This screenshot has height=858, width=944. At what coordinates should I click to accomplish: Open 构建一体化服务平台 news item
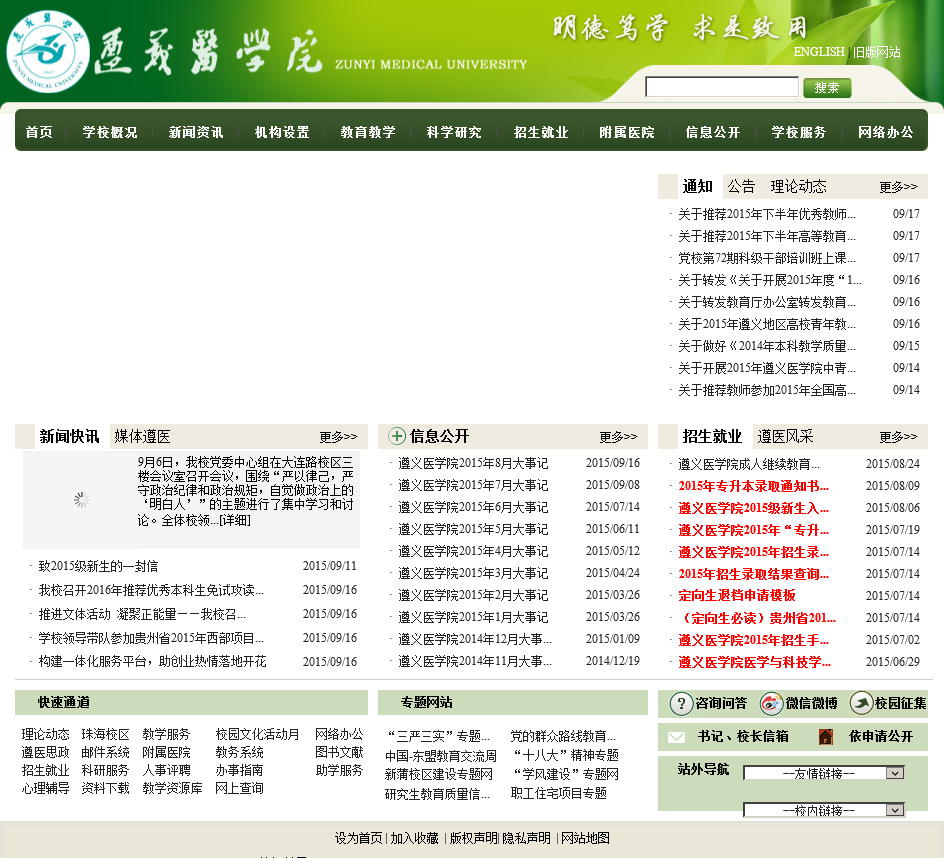click(x=152, y=662)
